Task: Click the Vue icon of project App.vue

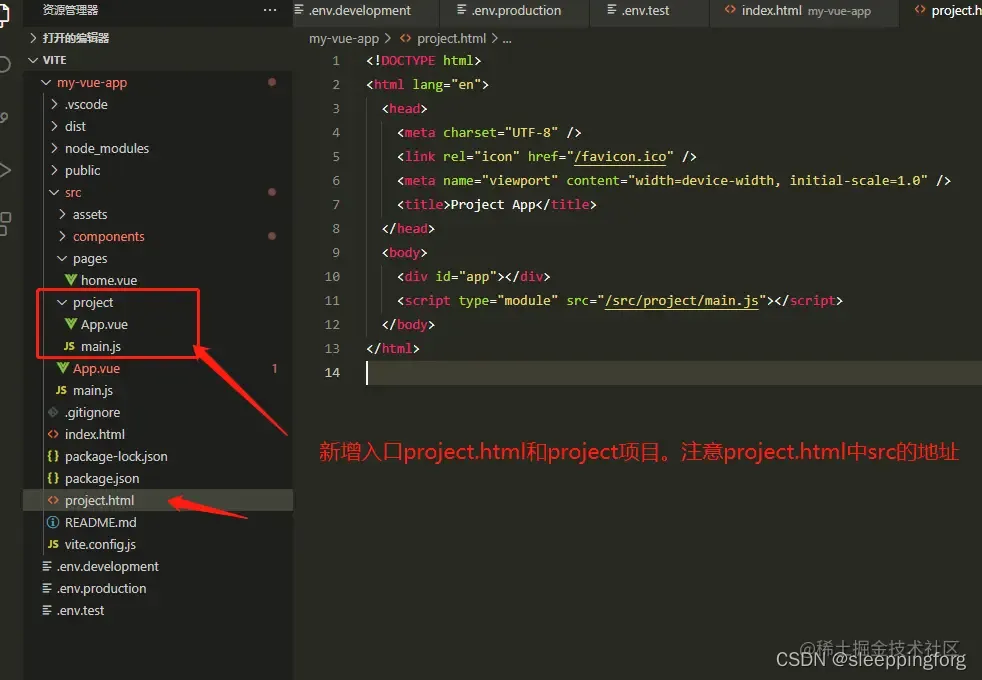Action: coord(71,324)
